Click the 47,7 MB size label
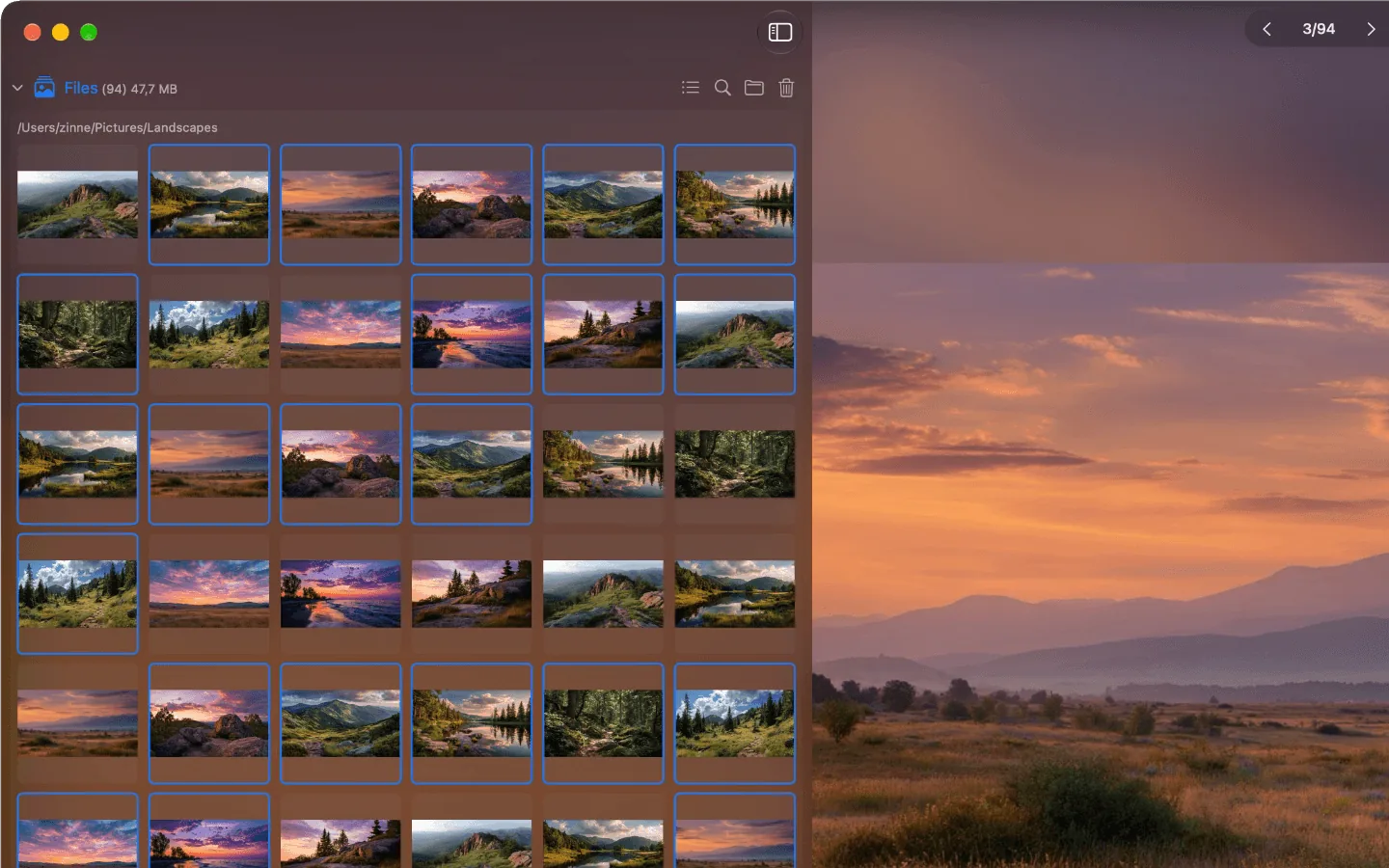The width and height of the screenshot is (1389, 868). click(154, 89)
